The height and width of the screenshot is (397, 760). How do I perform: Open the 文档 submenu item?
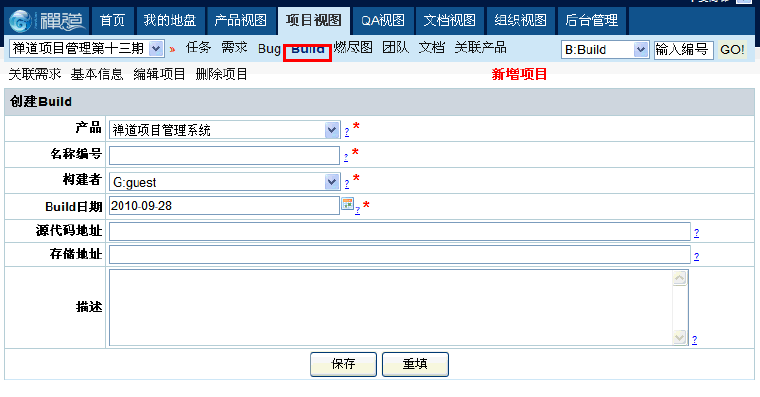click(x=431, y=48)
